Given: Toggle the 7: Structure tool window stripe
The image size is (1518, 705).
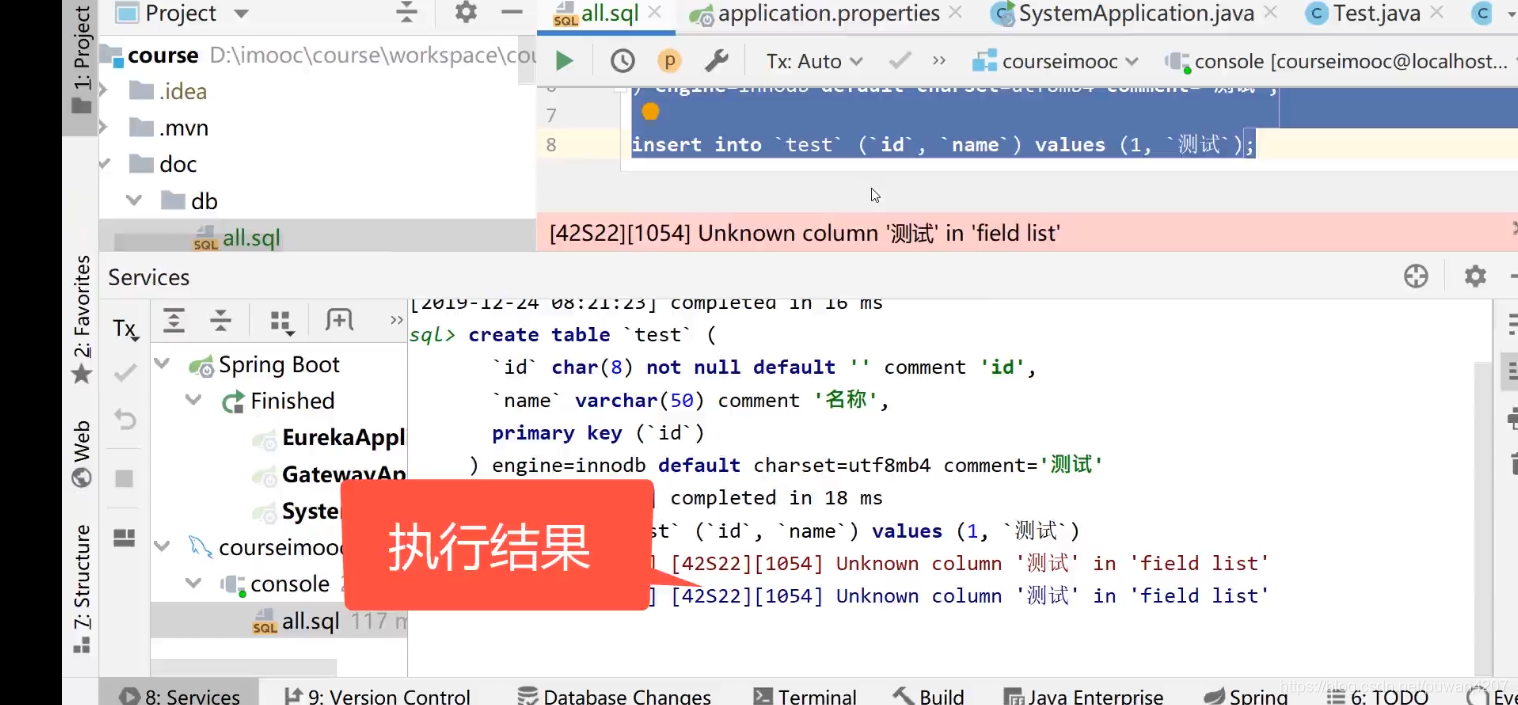Looking at the screenshot, I should click(81, 588).
